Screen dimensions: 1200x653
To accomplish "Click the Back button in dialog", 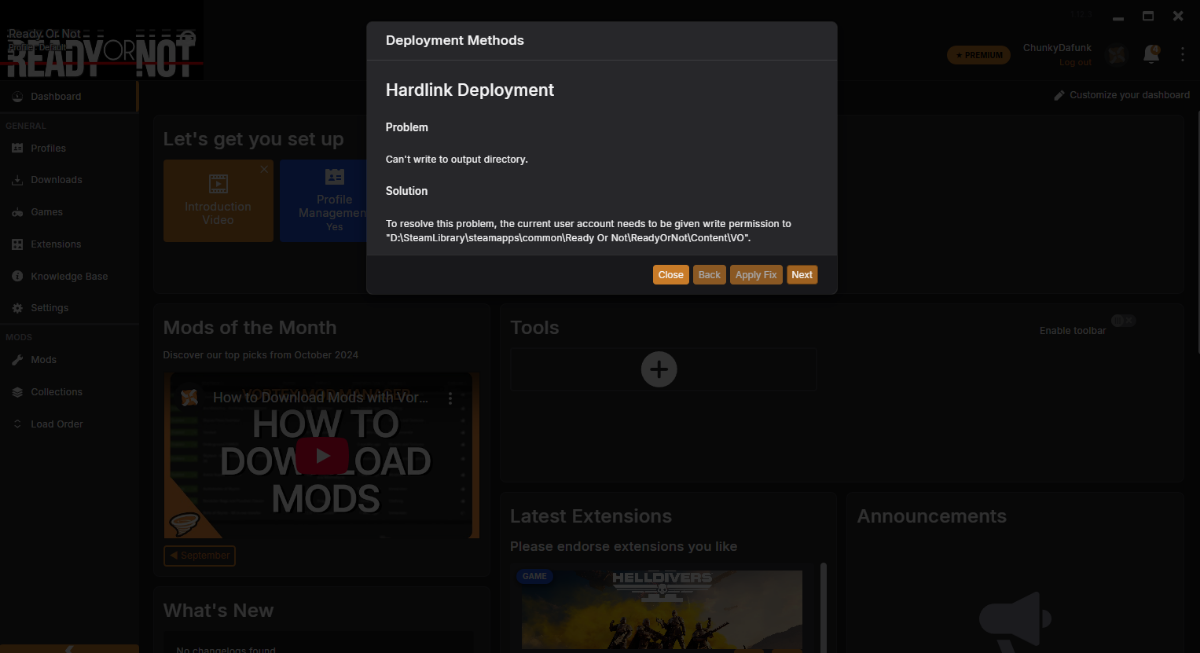I will pyautogui.click(x=709, y=275).
